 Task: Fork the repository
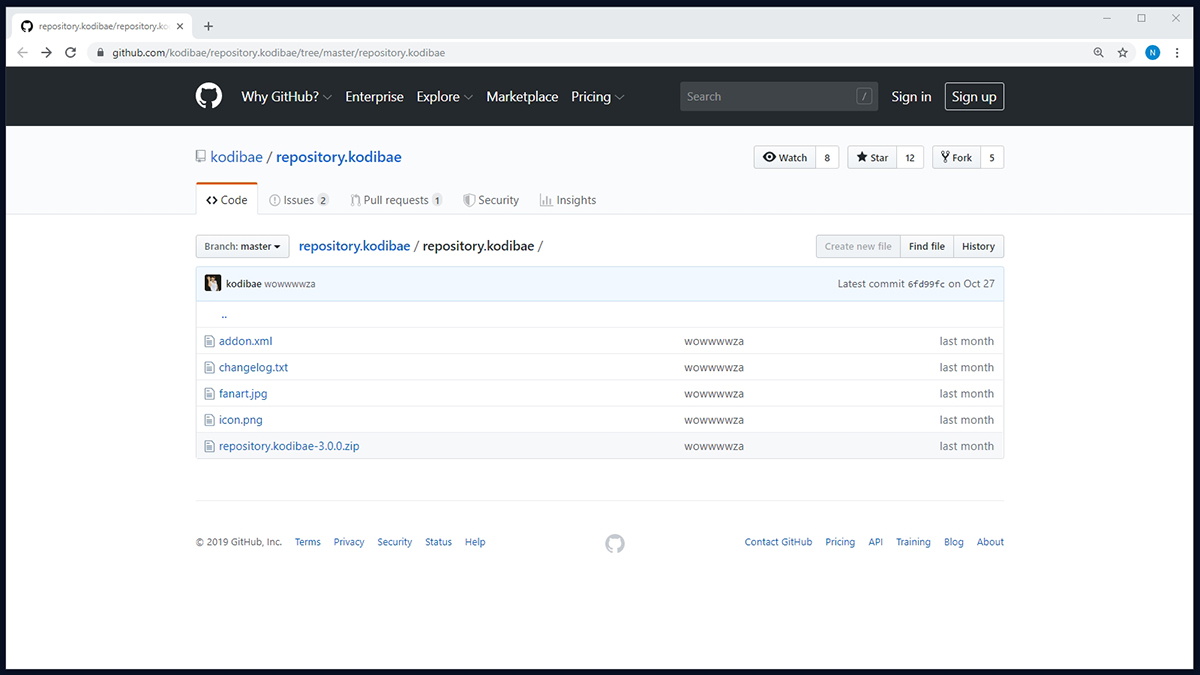click(956, 157)
